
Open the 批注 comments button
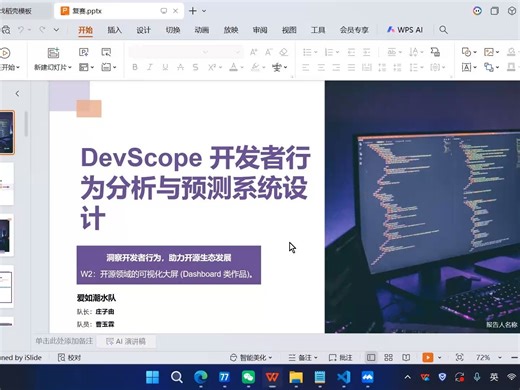[x=340, y=358]
